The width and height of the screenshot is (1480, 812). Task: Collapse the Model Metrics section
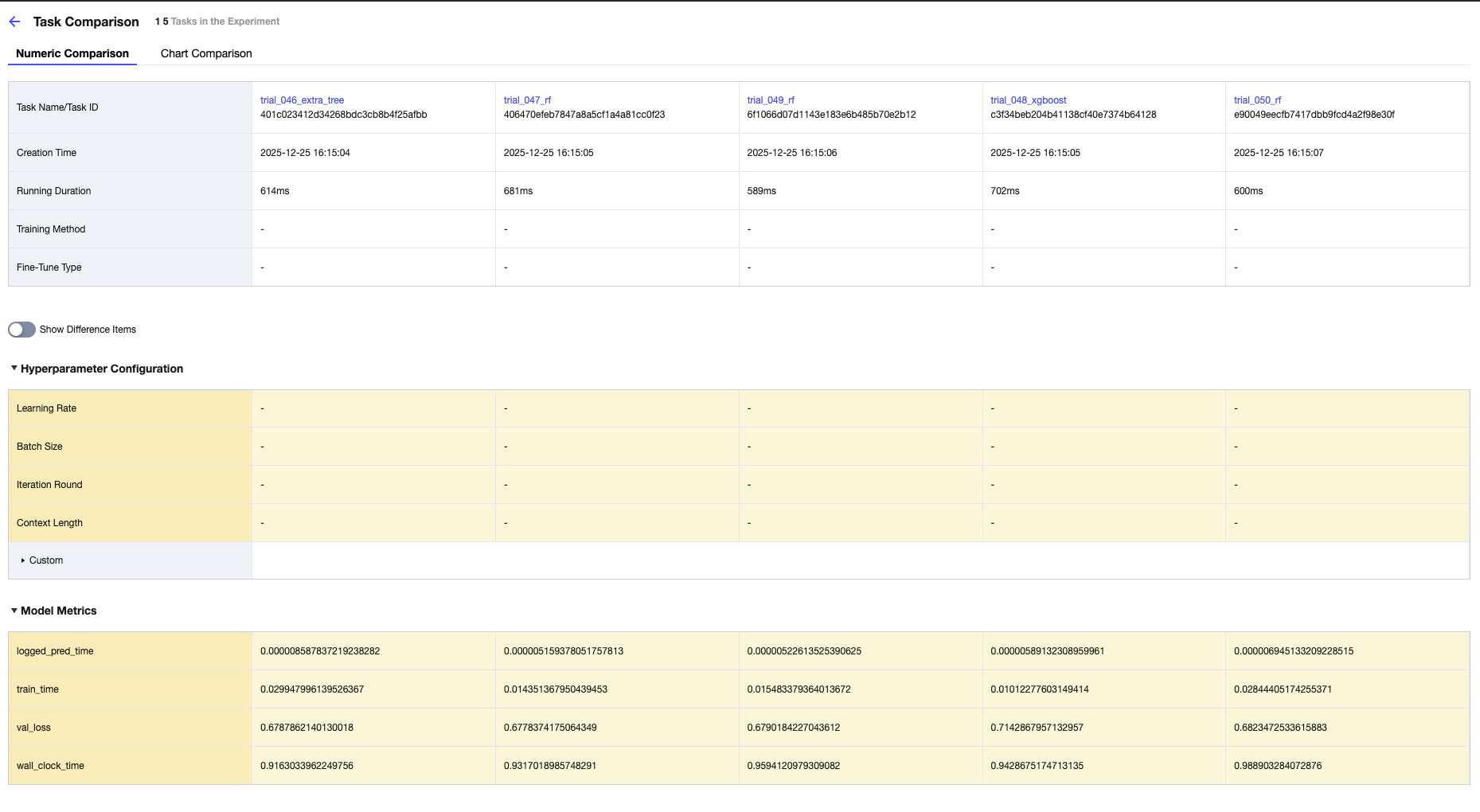pyautogui.click(x=14, y=611)
